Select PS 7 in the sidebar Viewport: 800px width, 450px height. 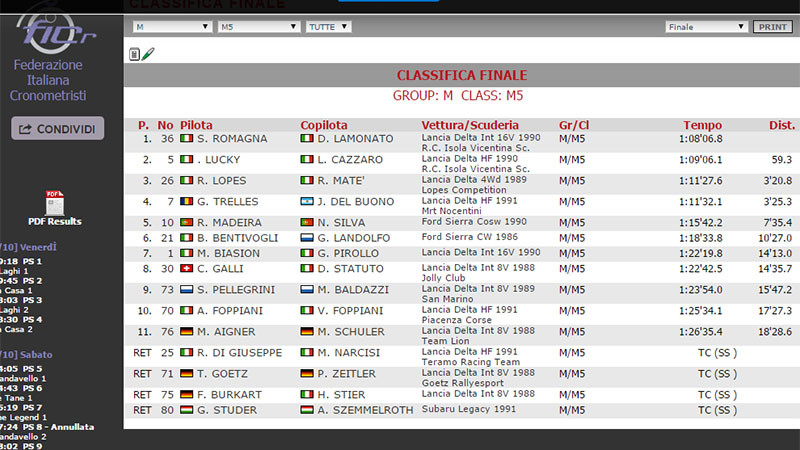[32, 407]
